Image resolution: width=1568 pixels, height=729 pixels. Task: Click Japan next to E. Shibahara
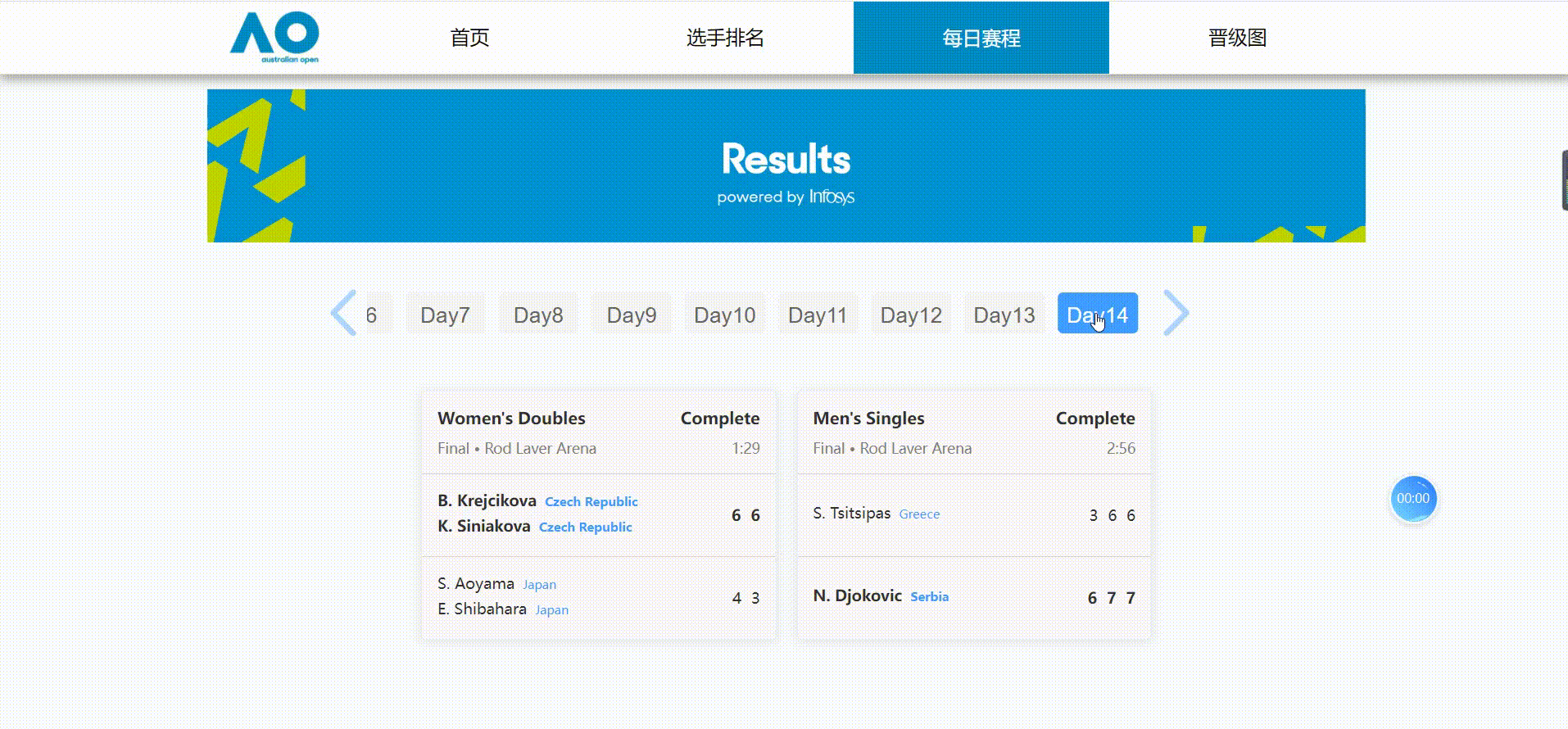click(x=551, y=610)
